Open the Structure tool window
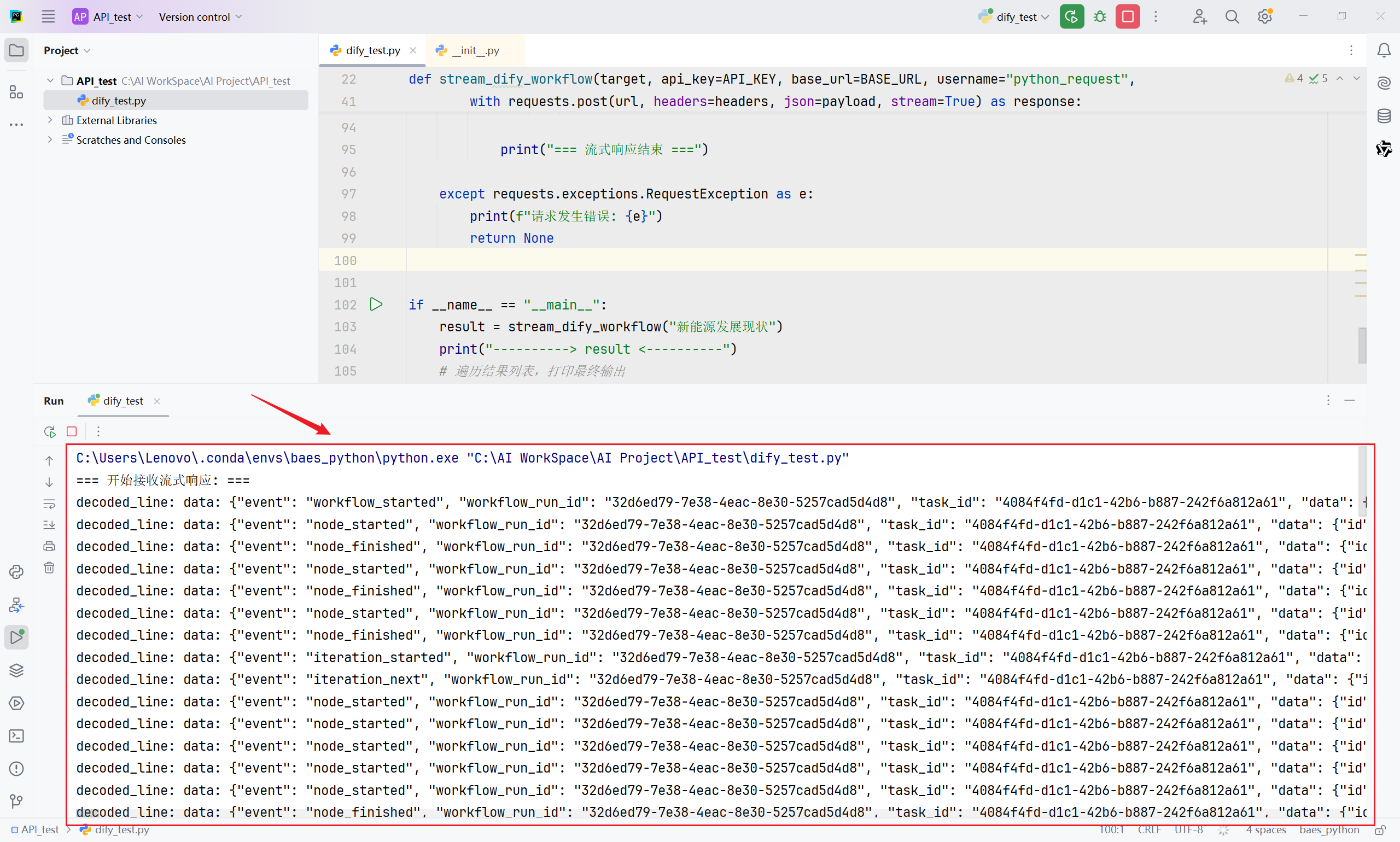 (16, 92)
